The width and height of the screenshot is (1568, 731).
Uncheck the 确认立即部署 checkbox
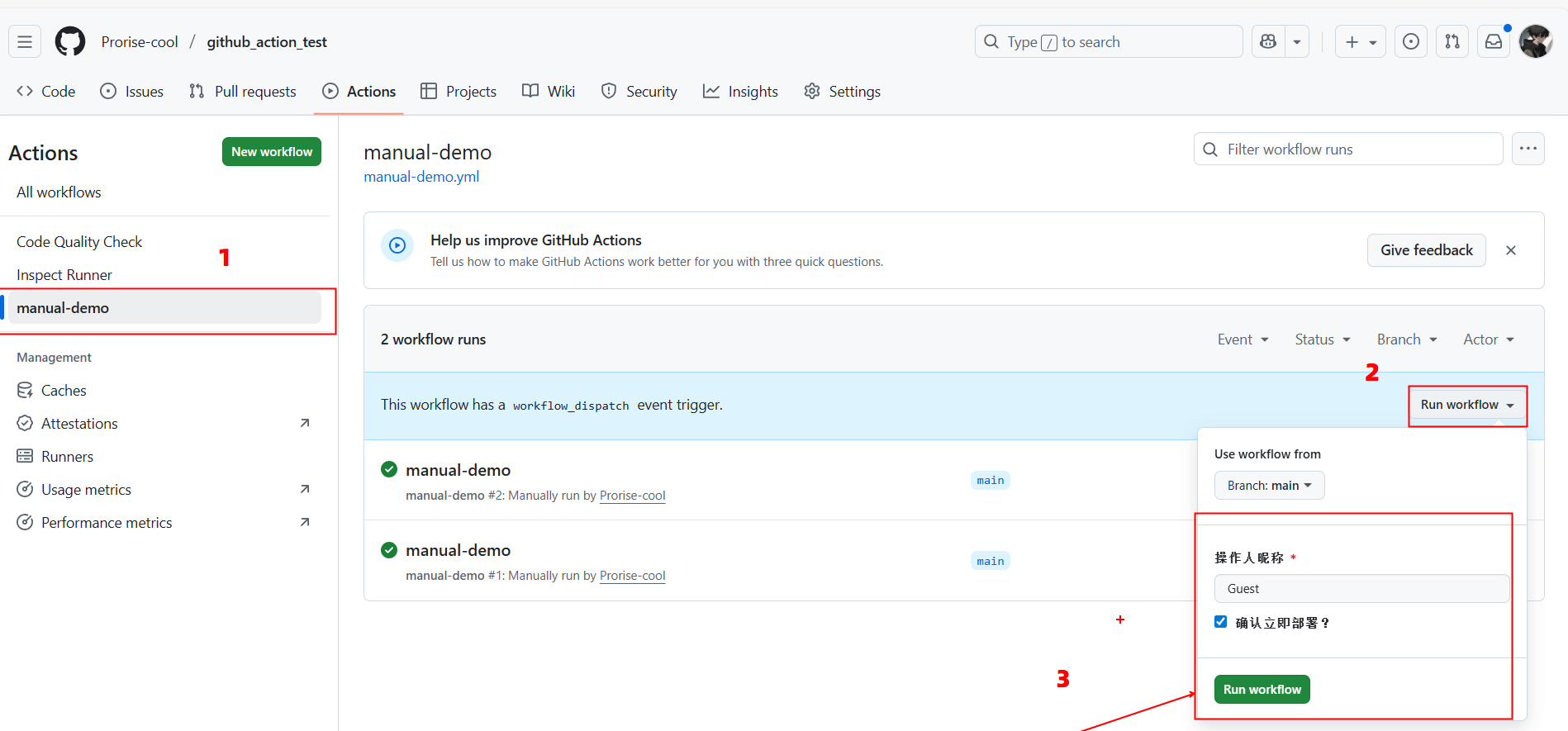coord(1220,622)
